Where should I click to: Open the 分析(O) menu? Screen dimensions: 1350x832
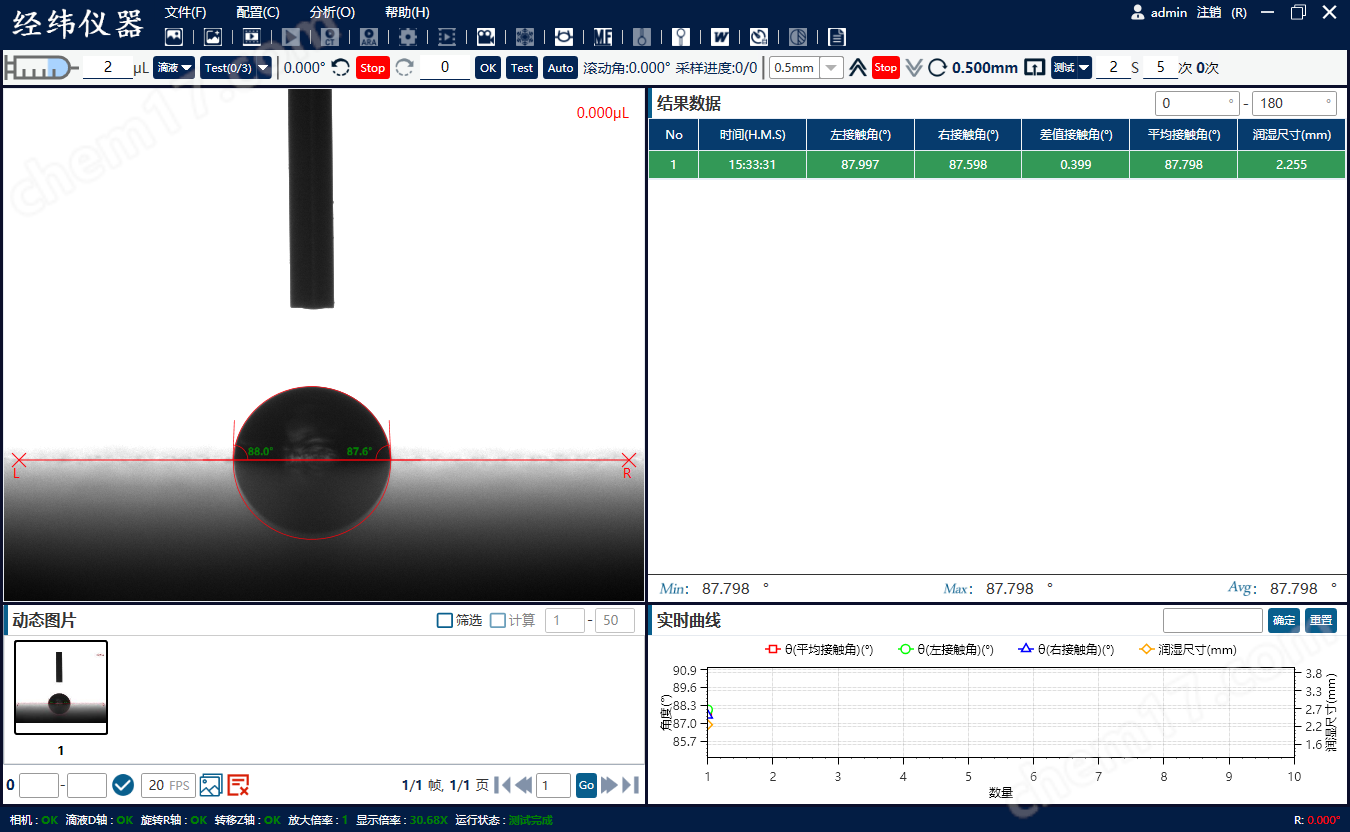tap(332, 12)
